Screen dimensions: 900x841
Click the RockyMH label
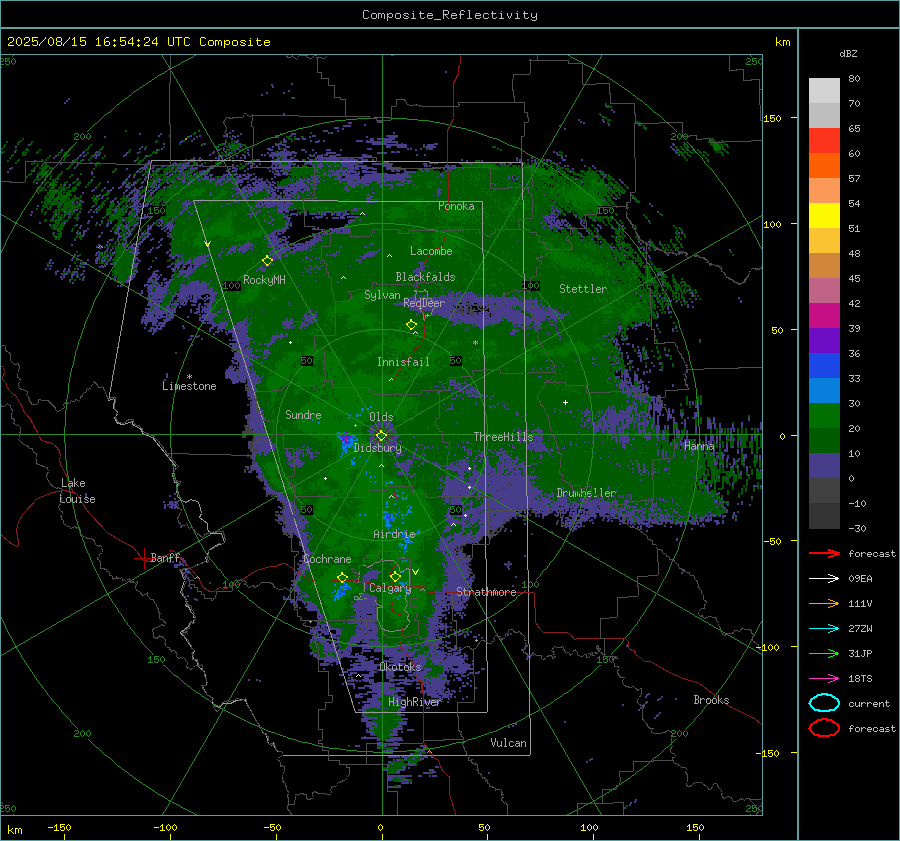264,280
